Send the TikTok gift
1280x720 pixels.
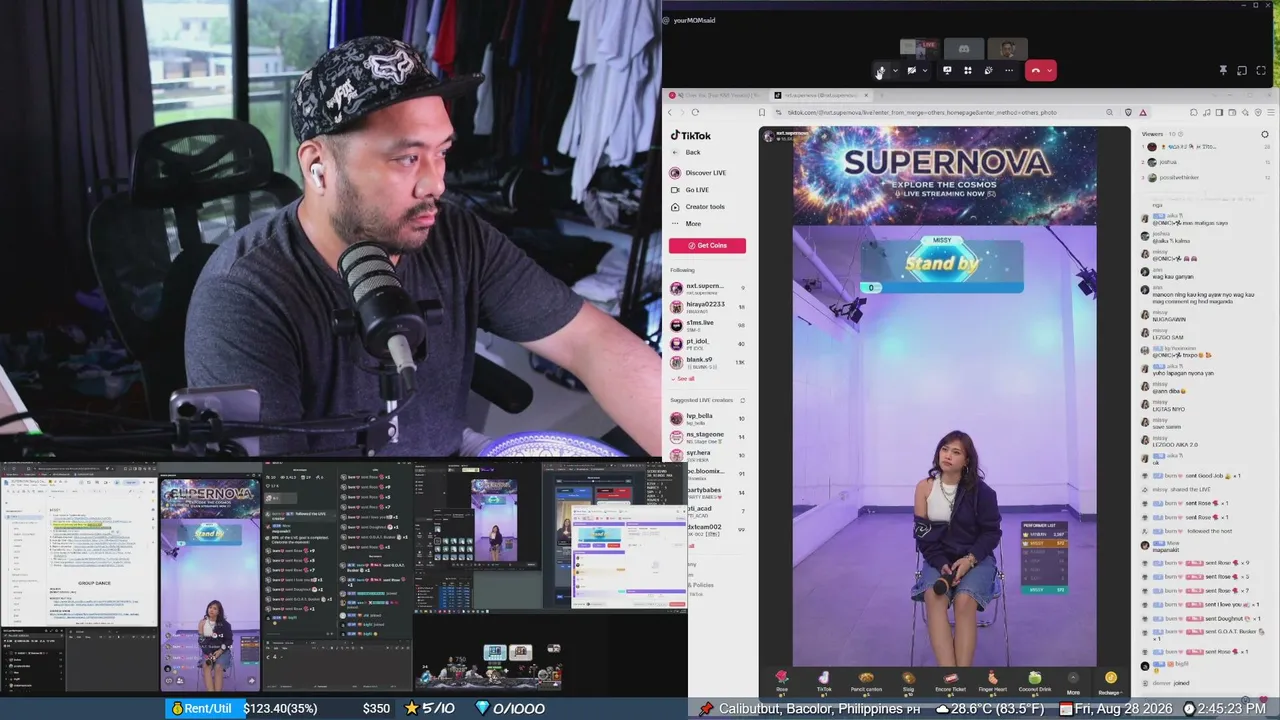824,682
